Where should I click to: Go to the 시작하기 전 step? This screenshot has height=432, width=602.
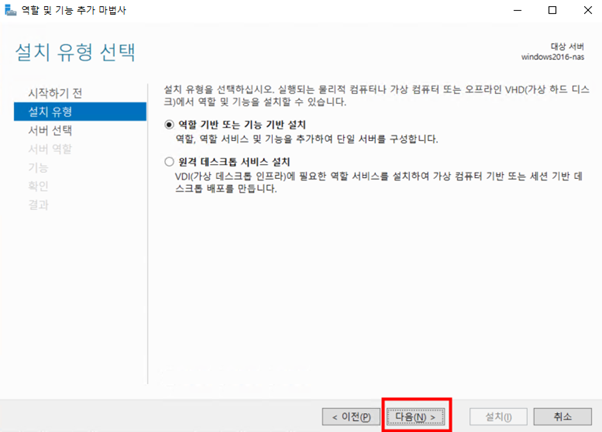(55, 93)
